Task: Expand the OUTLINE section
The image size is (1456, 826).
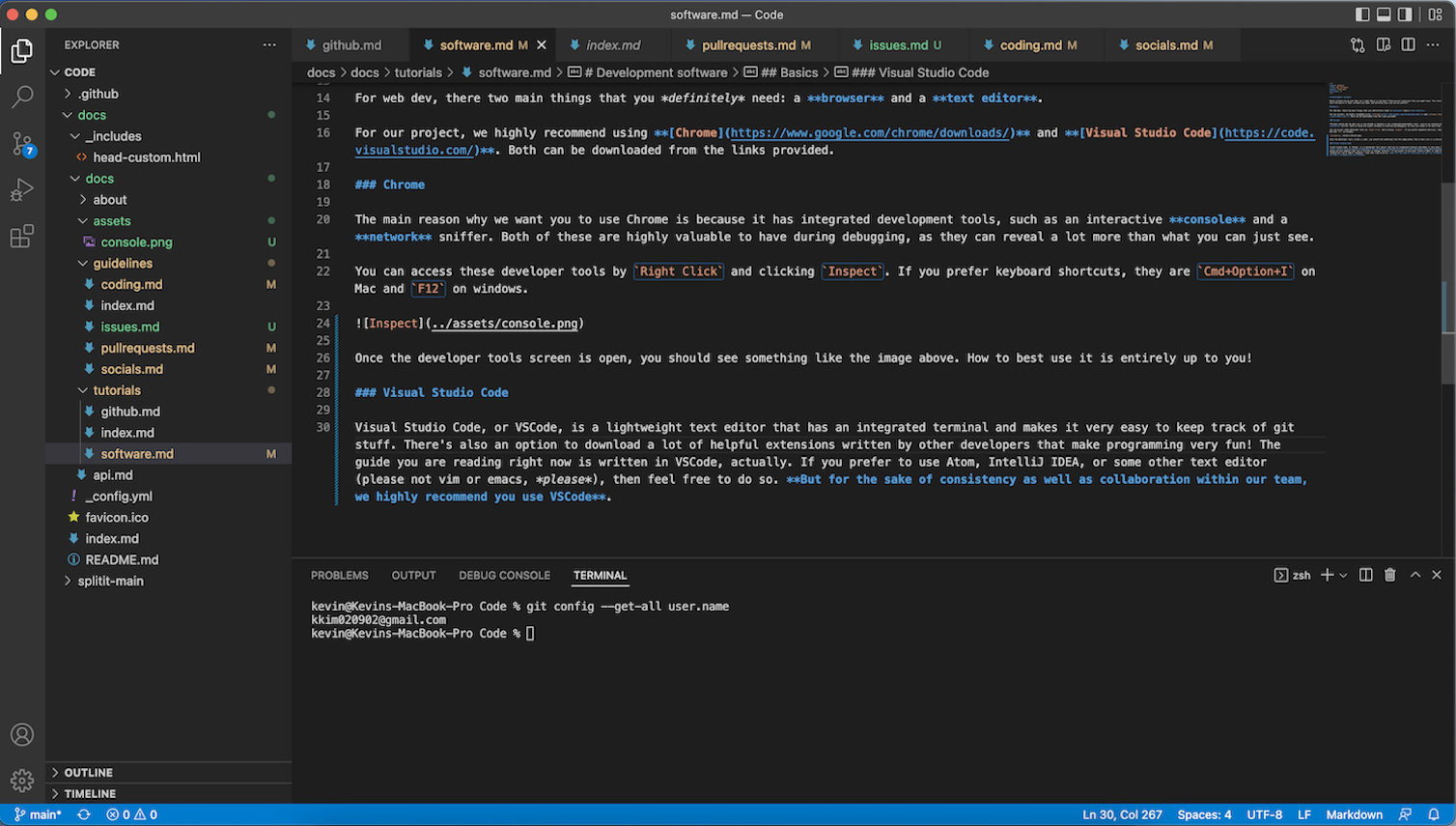Action: click(x=168, y=773)
